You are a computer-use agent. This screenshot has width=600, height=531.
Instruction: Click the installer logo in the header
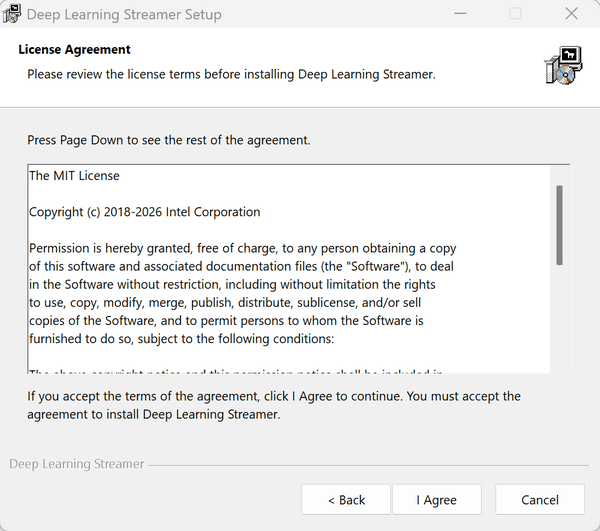(563, 65)
